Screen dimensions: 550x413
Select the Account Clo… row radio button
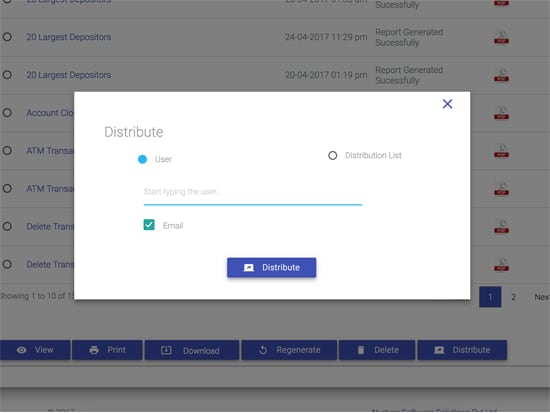(7, 113)
